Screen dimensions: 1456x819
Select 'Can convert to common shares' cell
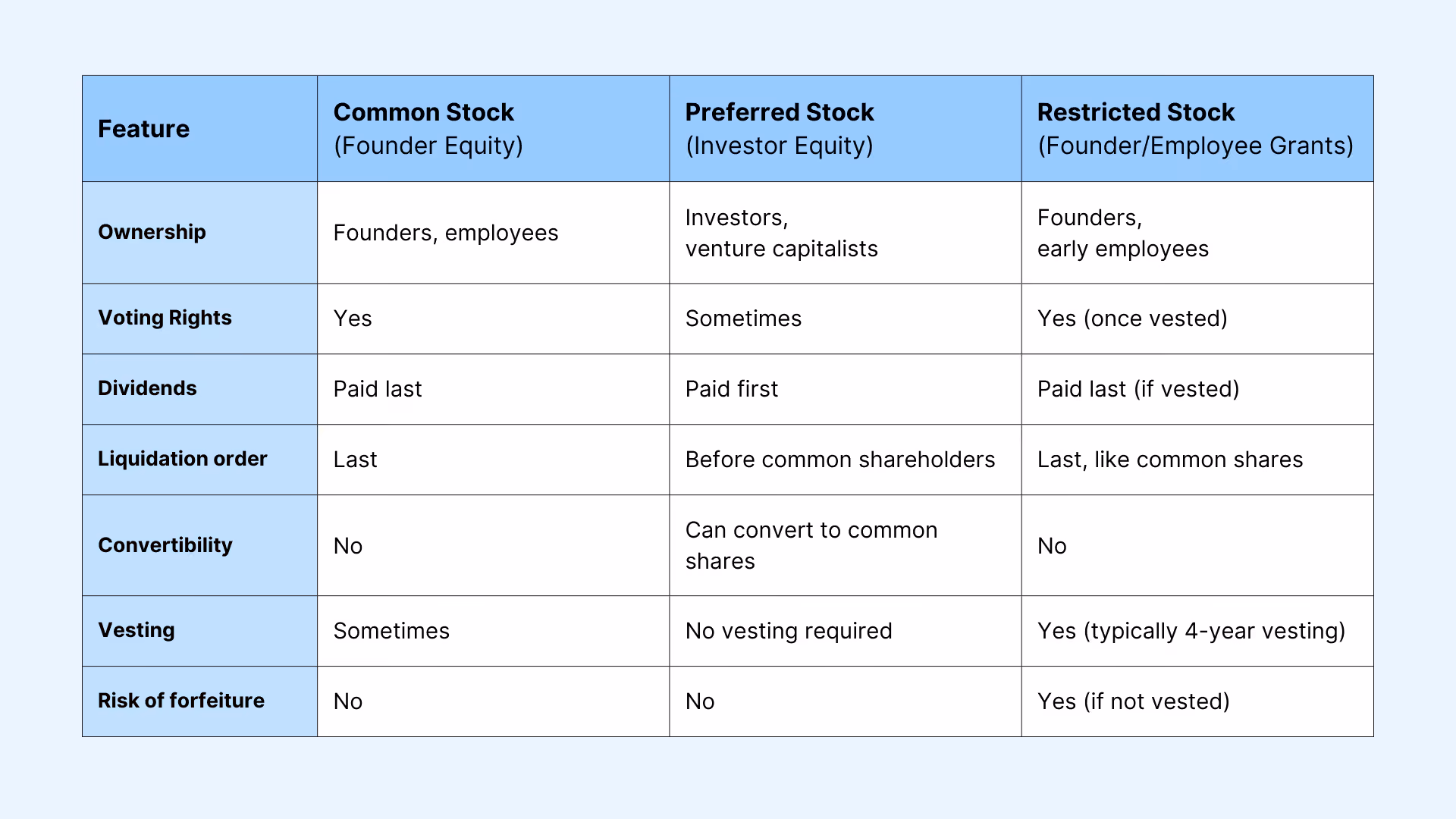pyautogui.click(x=845, y=545)
